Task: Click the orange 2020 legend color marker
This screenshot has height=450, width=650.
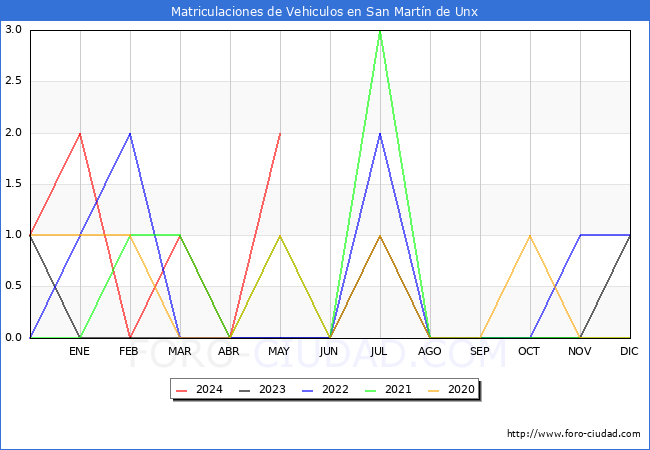Action: tap(434, 390)
